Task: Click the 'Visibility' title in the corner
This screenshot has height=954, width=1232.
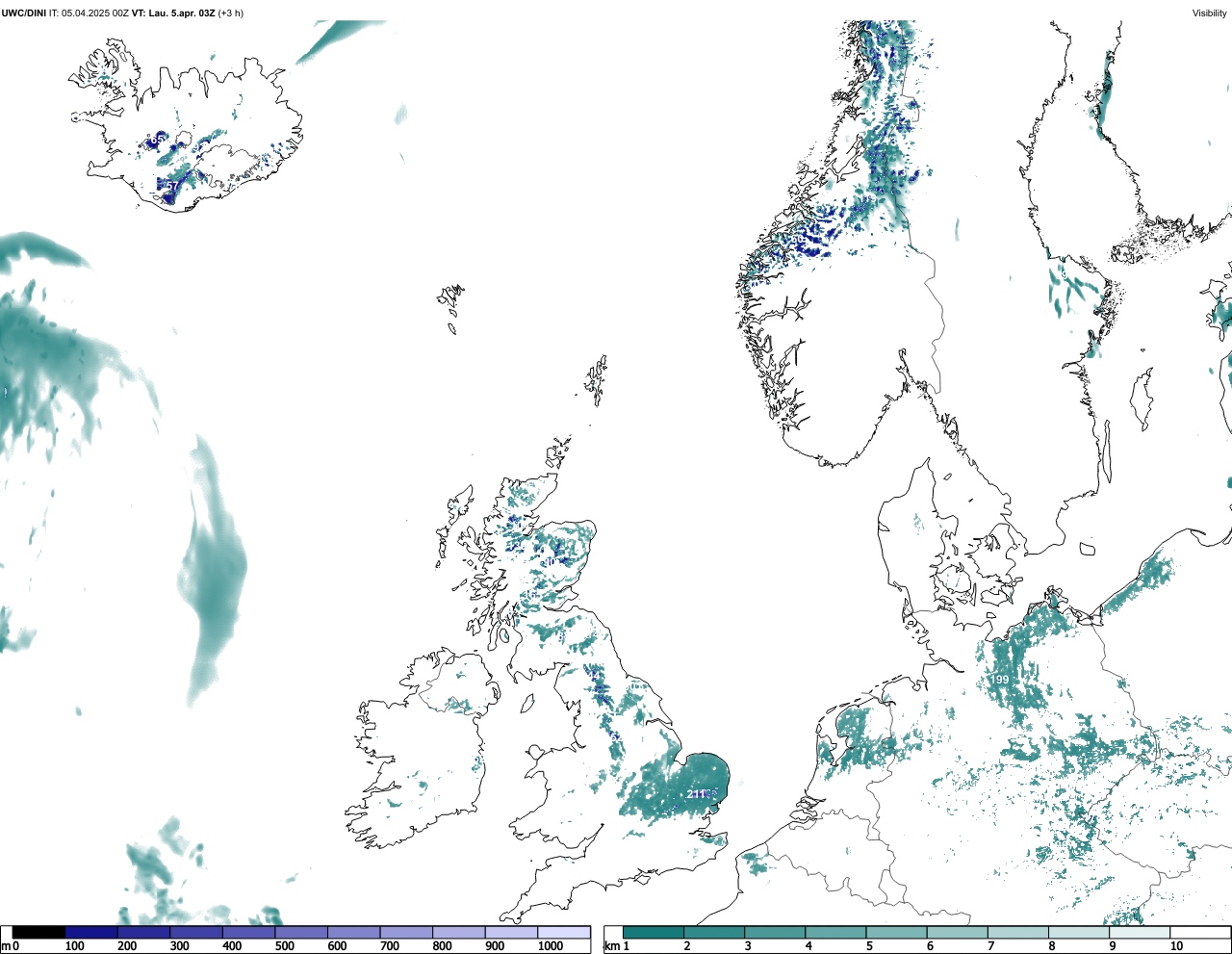Action: tap(1210, 13)
